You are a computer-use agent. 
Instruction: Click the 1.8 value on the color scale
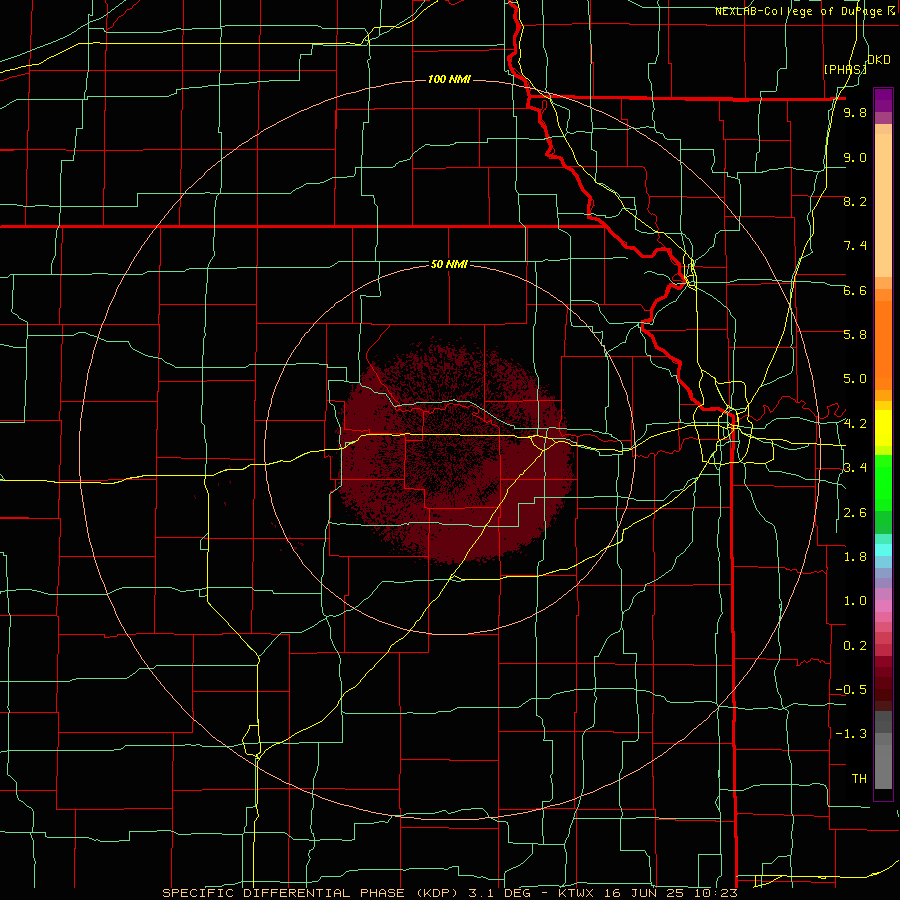click(855, 557)
